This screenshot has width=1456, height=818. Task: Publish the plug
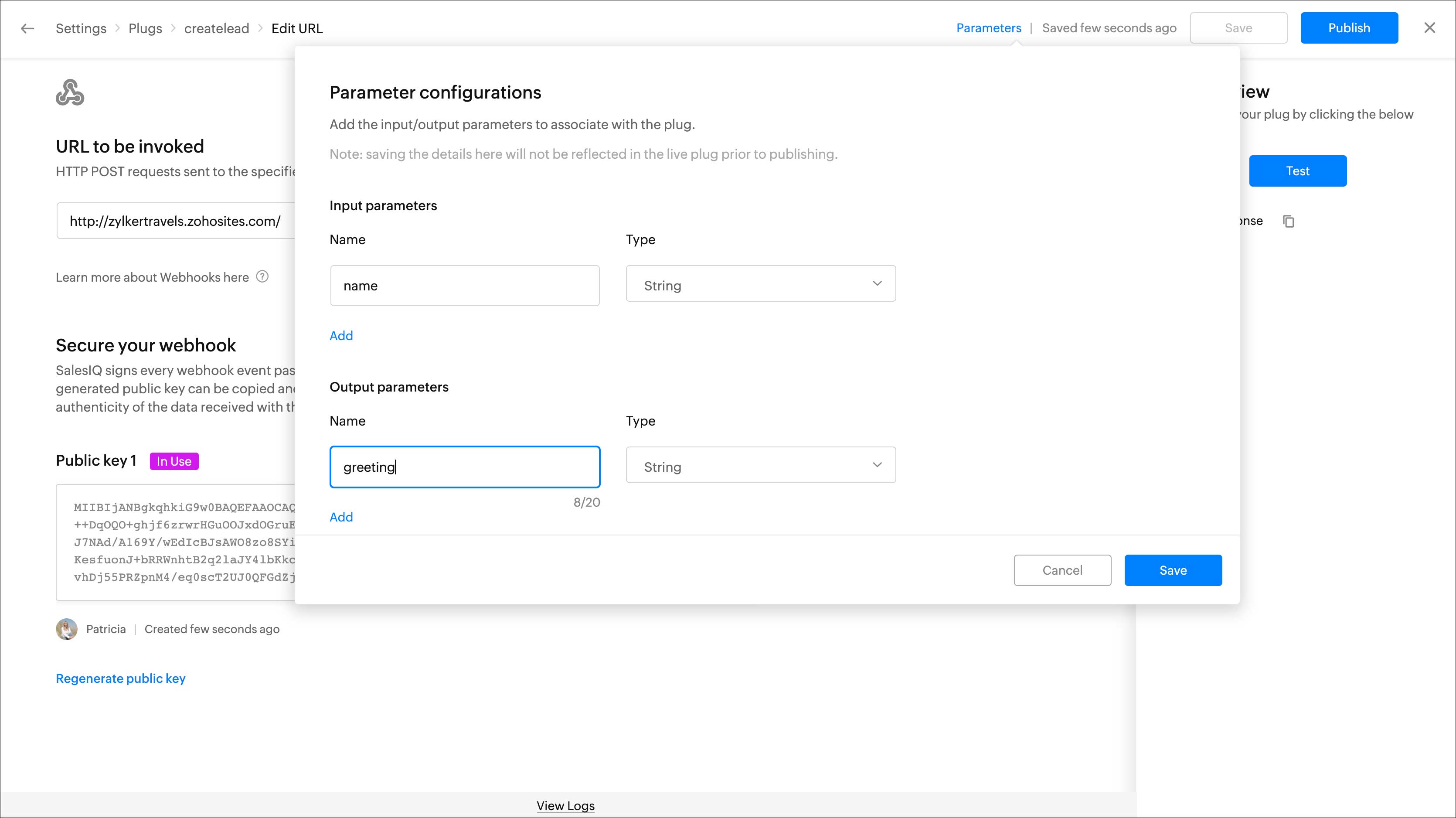(1349, 27)
